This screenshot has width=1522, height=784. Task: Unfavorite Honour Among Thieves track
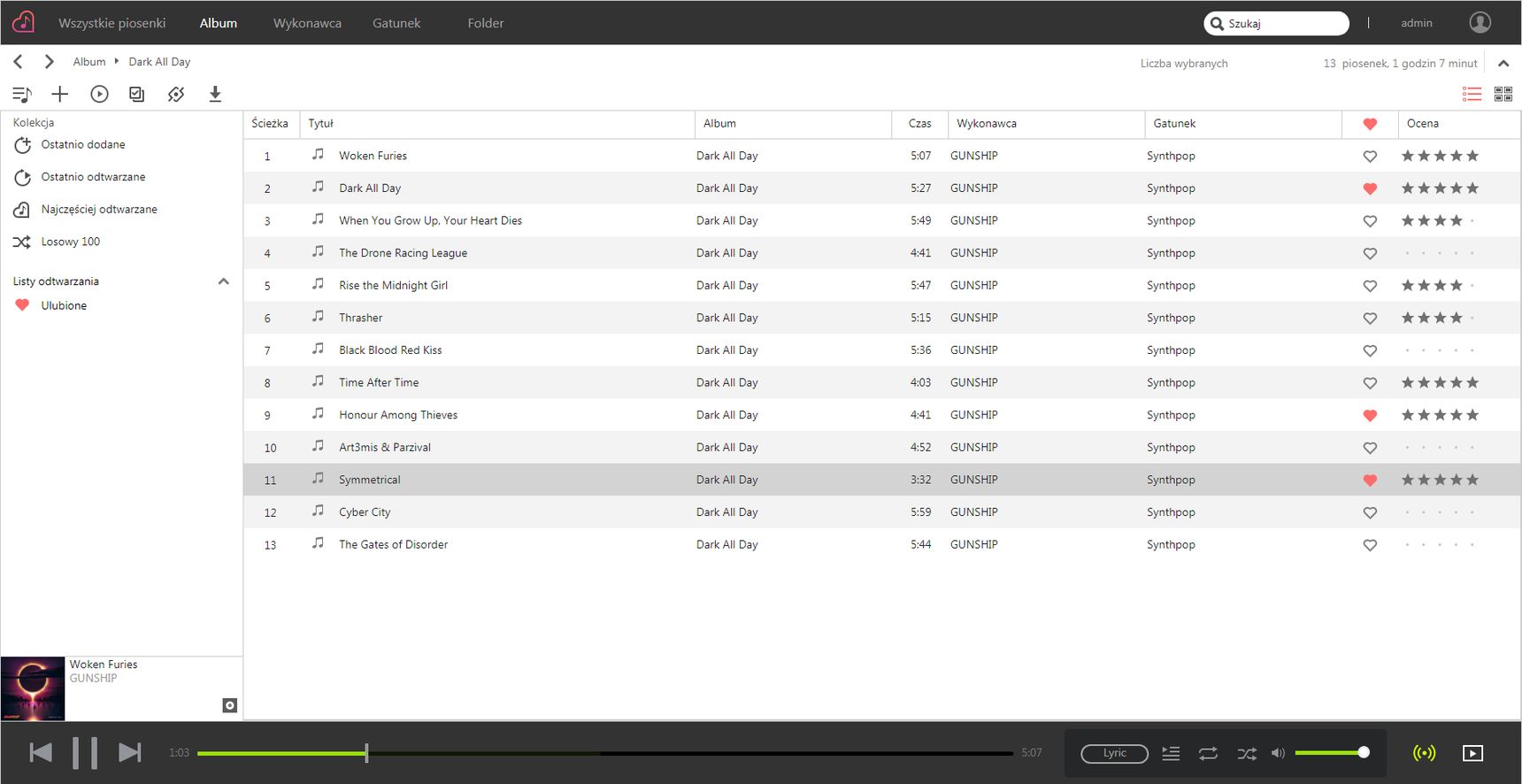click(1370, 415)
